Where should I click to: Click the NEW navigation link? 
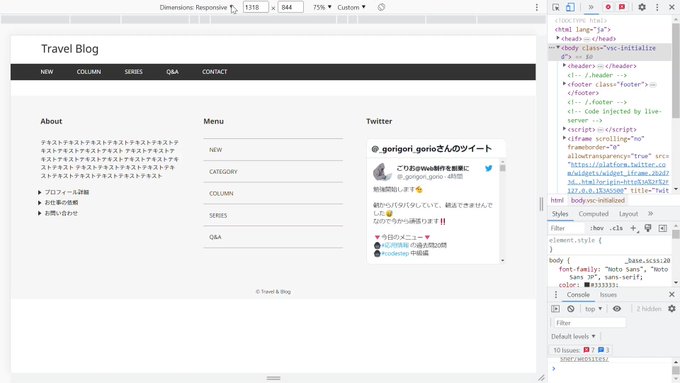pyautogui.click(x=47, y=72)
